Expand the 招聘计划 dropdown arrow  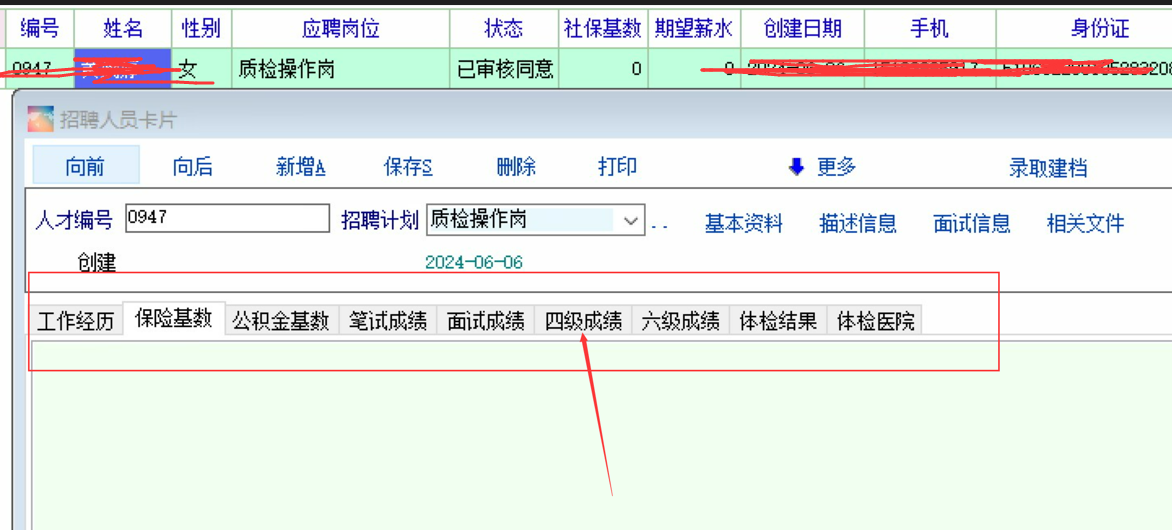631,220
